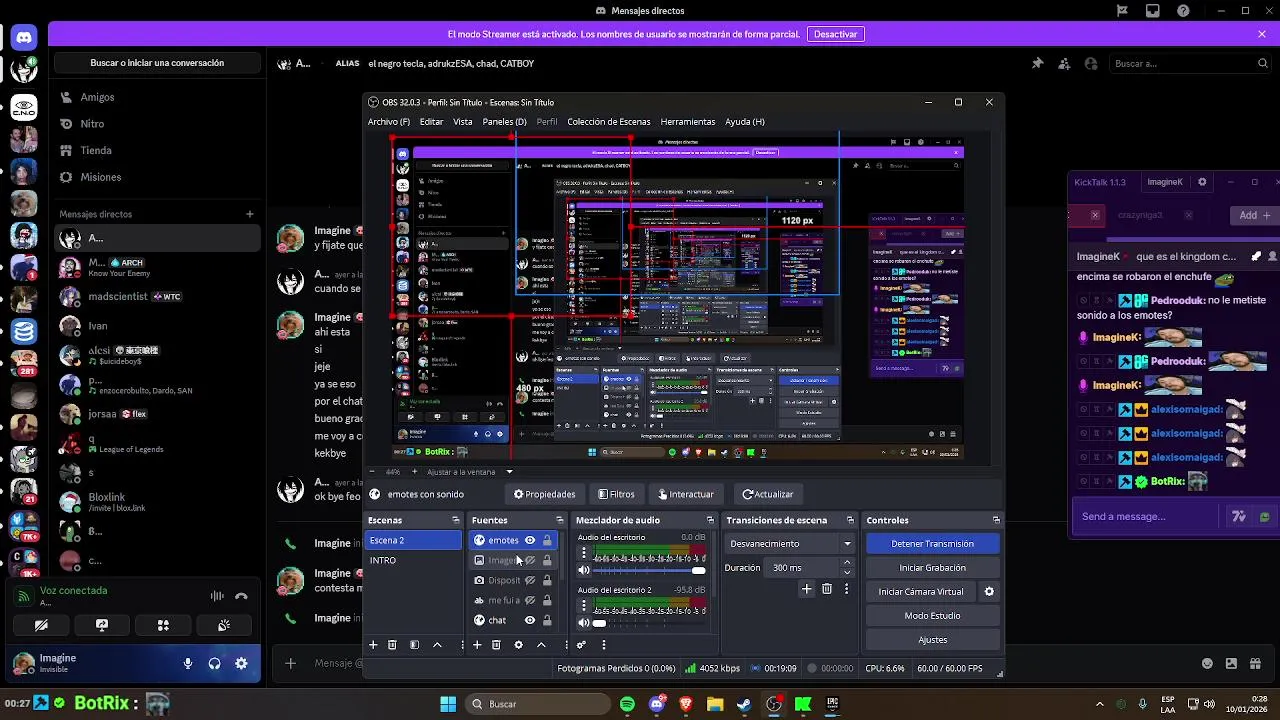
Task: Open Audio del escritorio 2 options dots
Action: [584, 605]
